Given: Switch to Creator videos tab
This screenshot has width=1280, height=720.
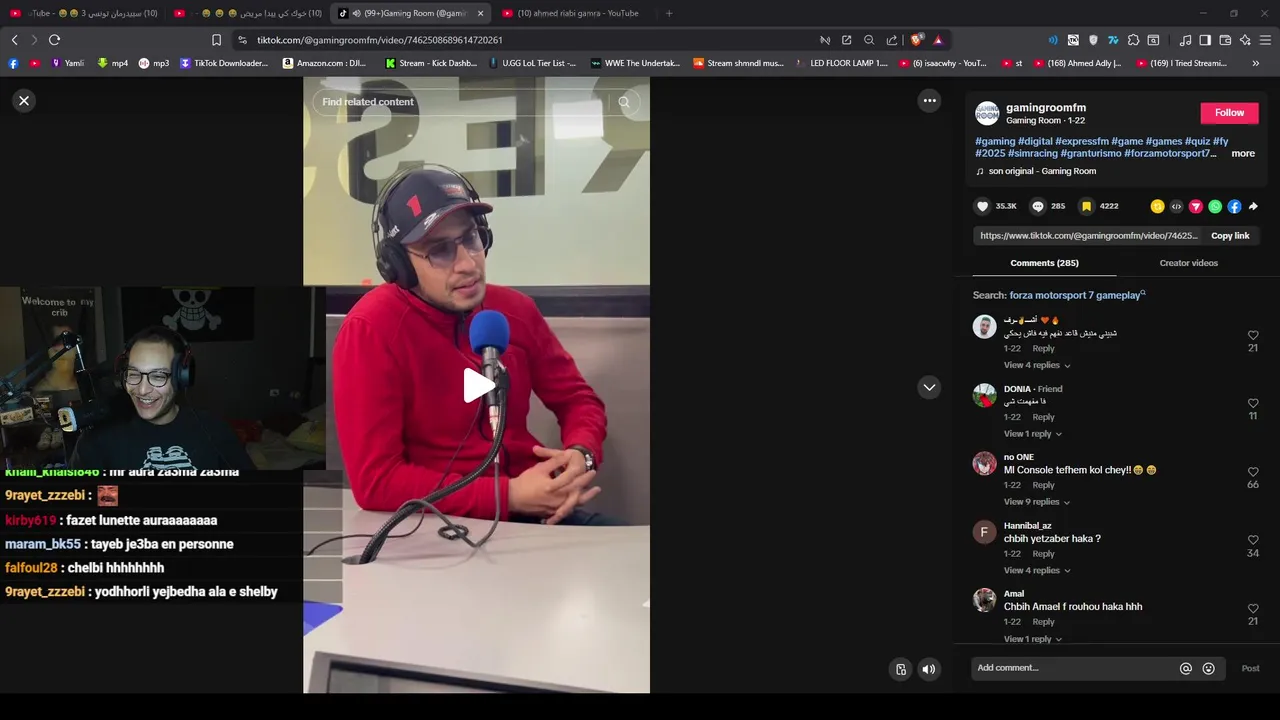Looking at the screenshot, I should [1188, 263].
